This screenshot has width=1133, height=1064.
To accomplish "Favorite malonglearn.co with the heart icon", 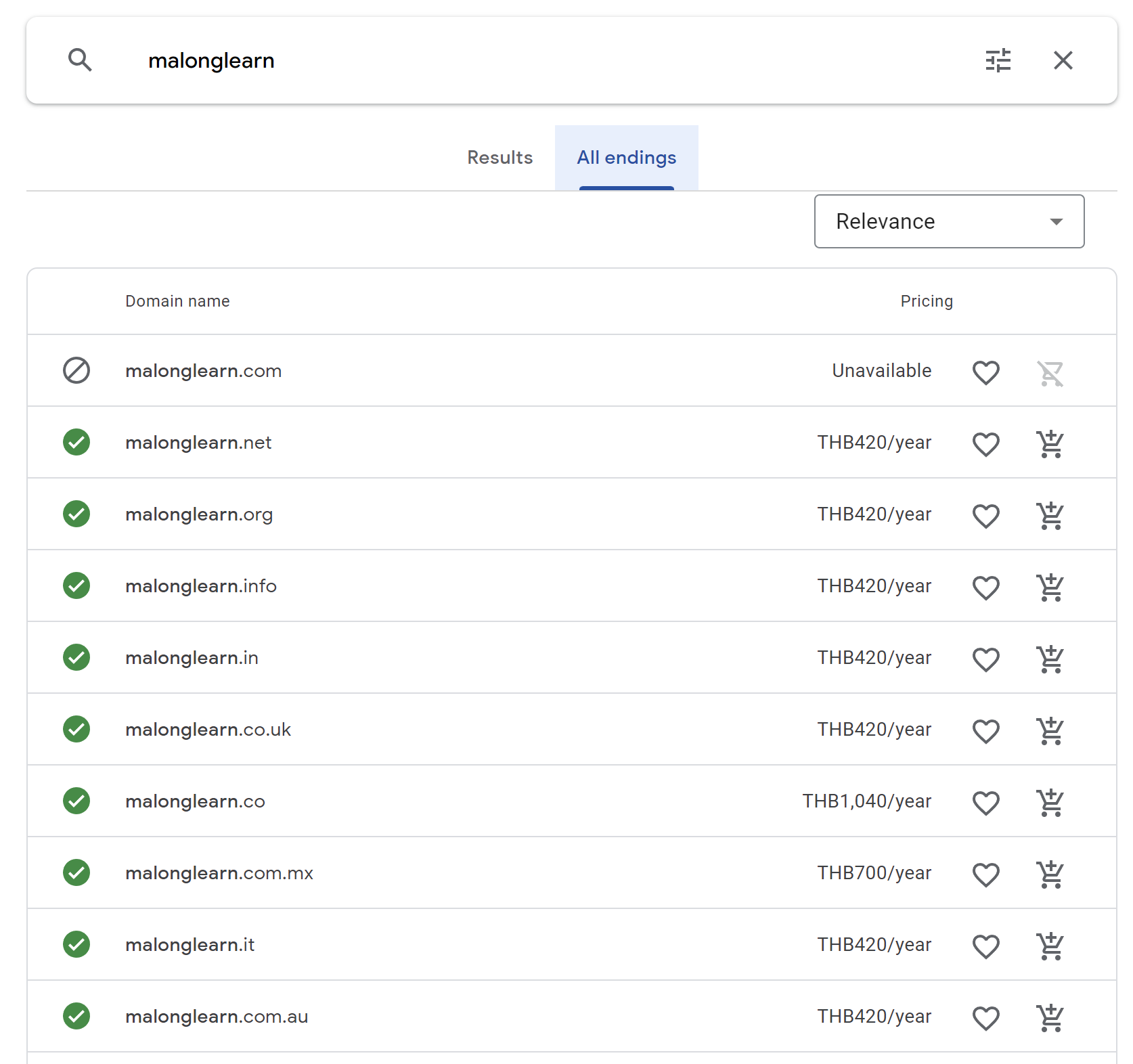I will coord(985,803).
